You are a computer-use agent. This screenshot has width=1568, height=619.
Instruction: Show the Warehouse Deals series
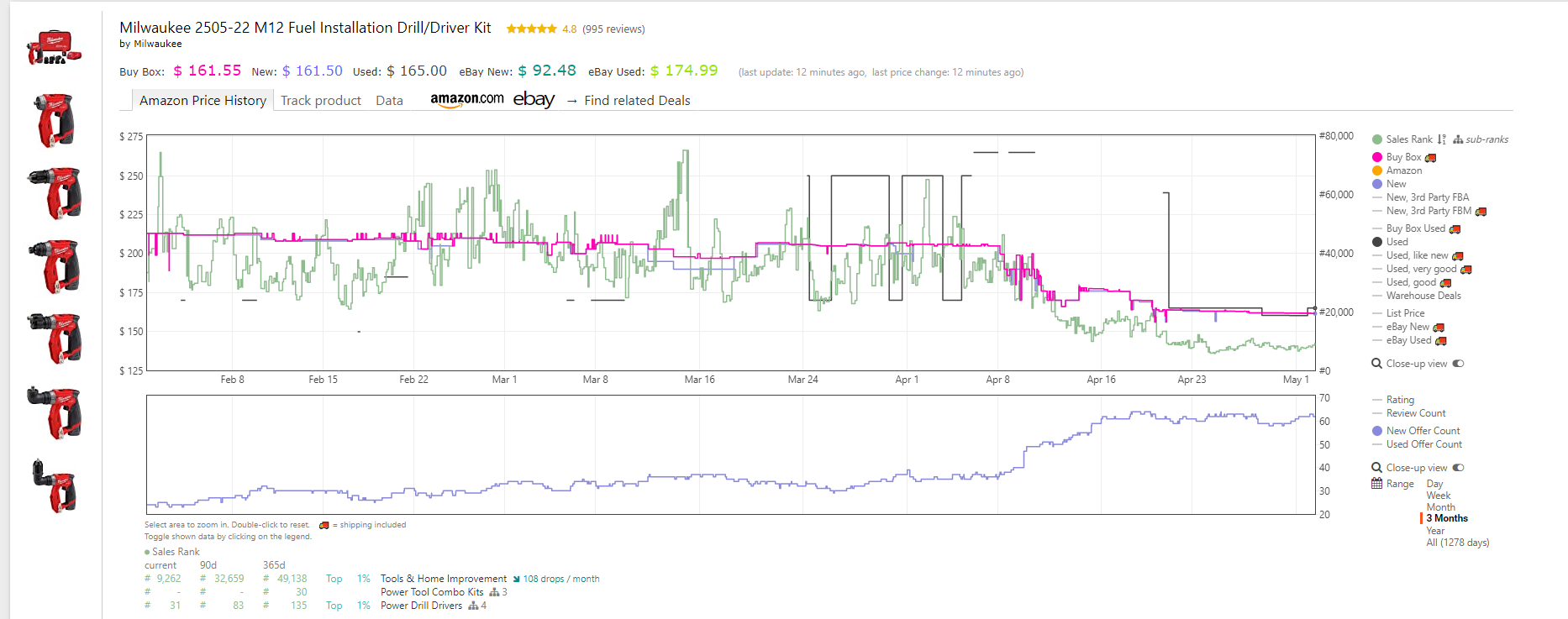pyautogui.click(x=1423, y=296)
